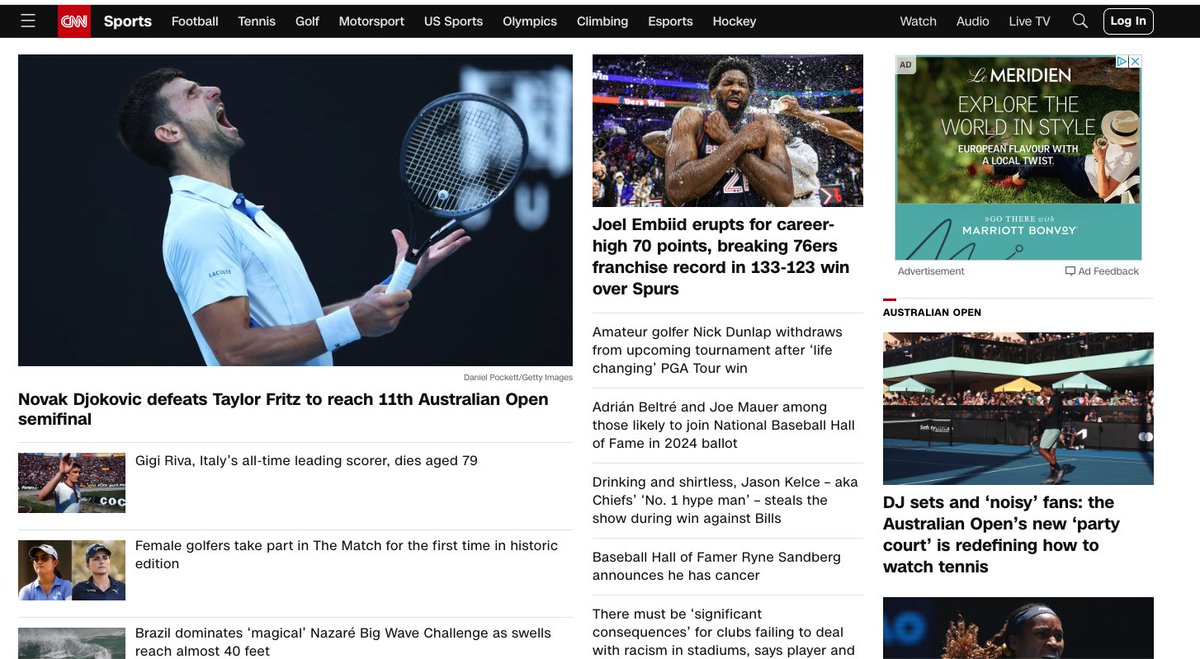The width and height of the screenshot is (1200, 659).
Task: Open the US Sports menu item
Action: (453, 21)
